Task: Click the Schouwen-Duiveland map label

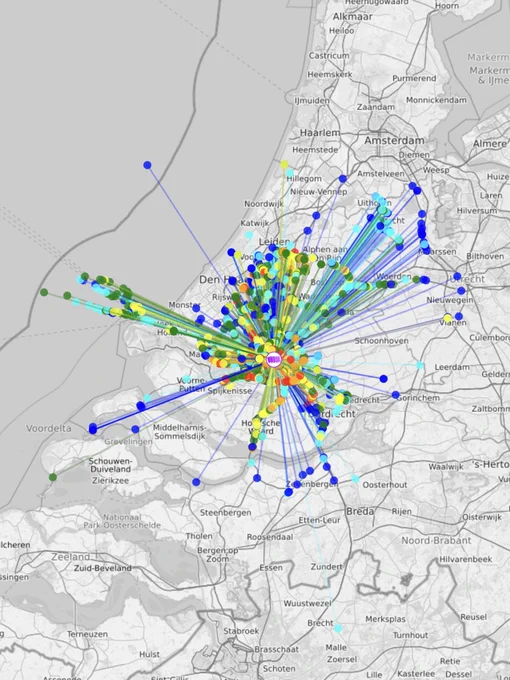Action: (x=111, y=465)
